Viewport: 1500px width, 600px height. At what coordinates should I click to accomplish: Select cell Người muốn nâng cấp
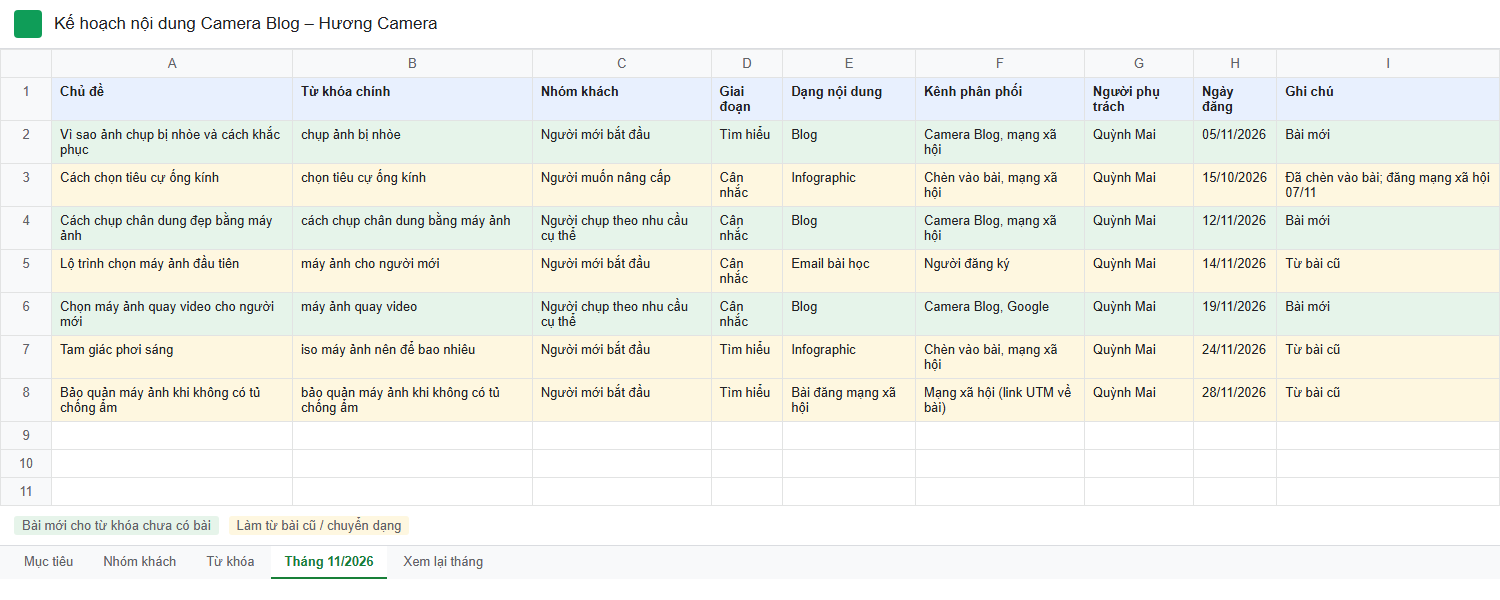click(622, 185)
